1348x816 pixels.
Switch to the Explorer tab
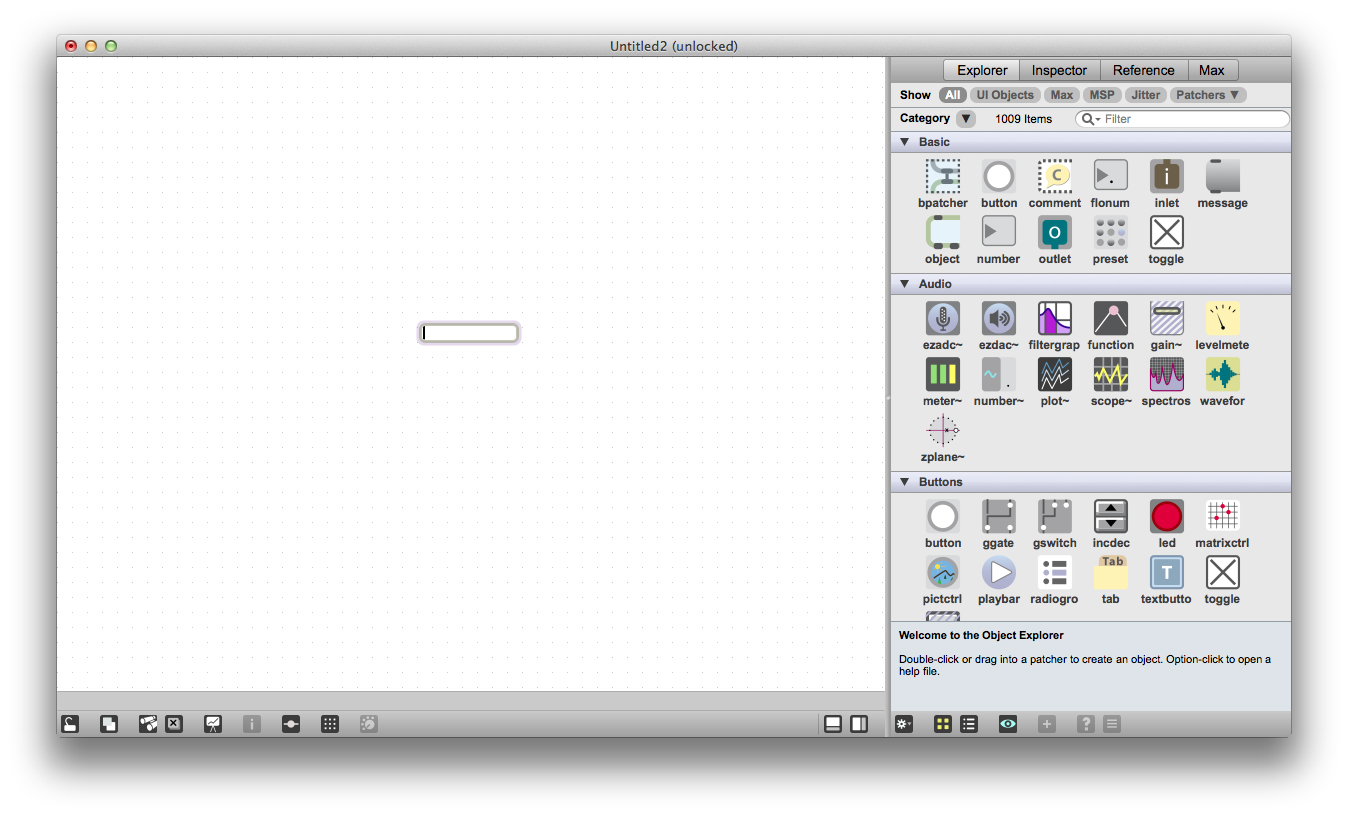pos(982,70)
